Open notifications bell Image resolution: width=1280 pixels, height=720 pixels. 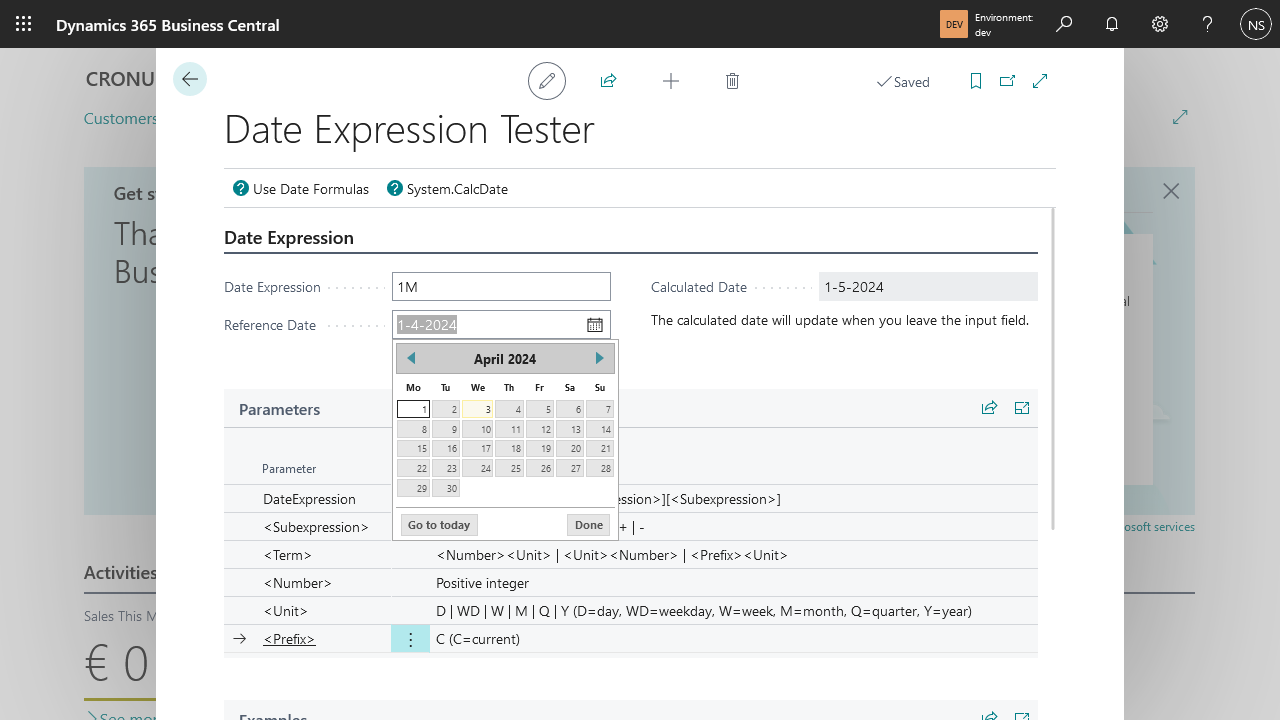click(x=1112, y=24)
